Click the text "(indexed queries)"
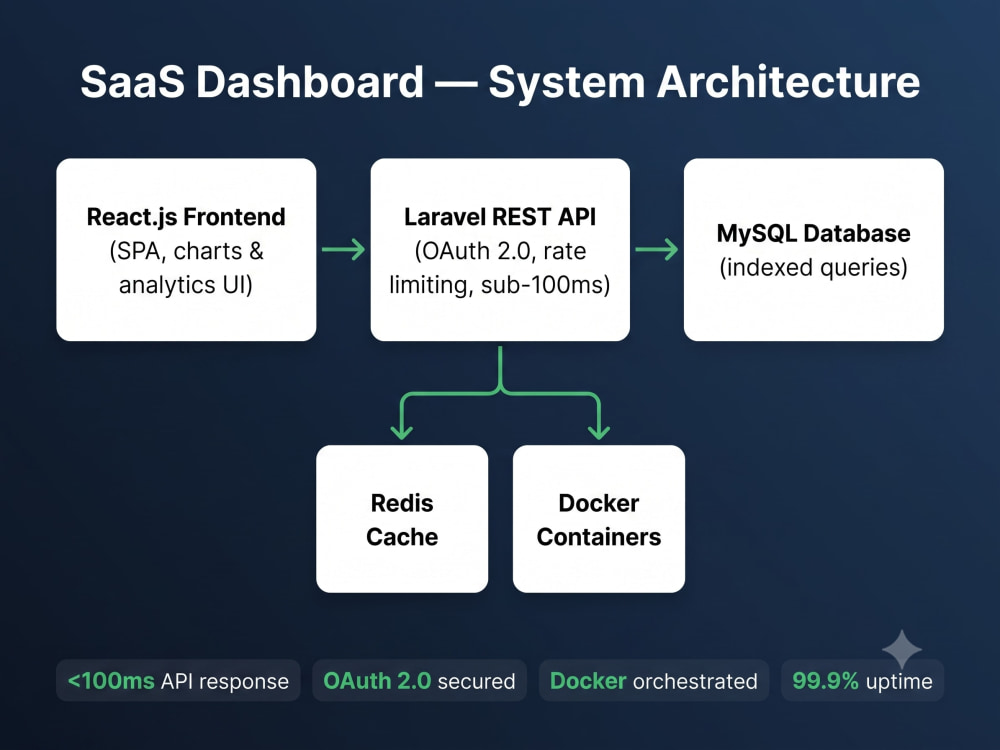The image size is (1000, 750). [x=814, y=267]
